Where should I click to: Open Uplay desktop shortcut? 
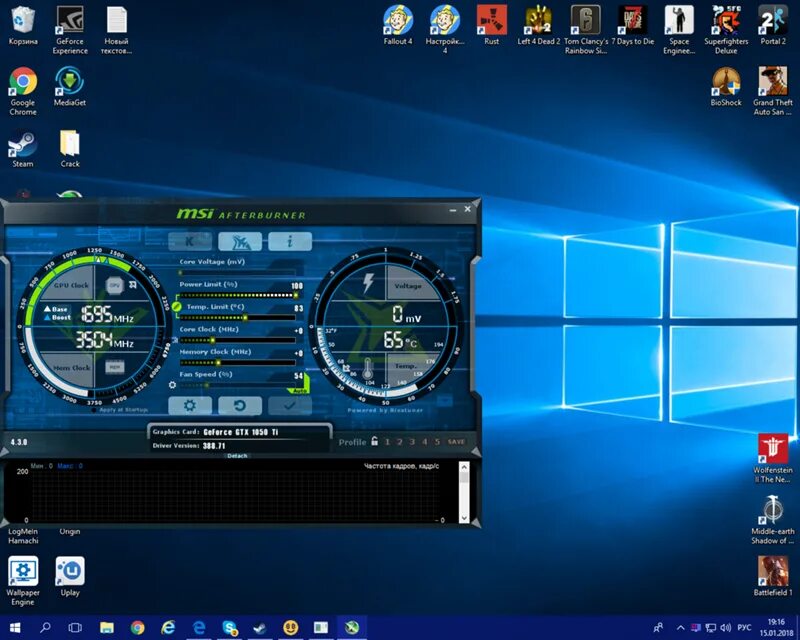[70, 577]
